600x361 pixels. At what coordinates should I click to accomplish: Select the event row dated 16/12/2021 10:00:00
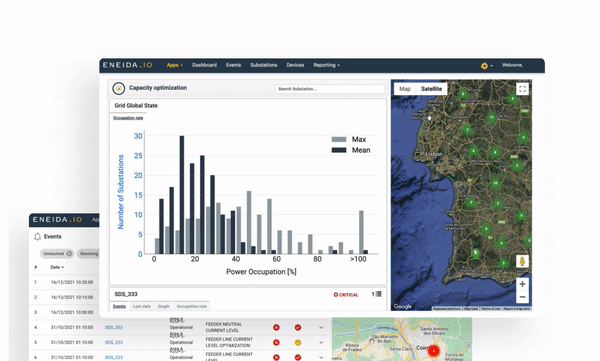coord(64,312)
